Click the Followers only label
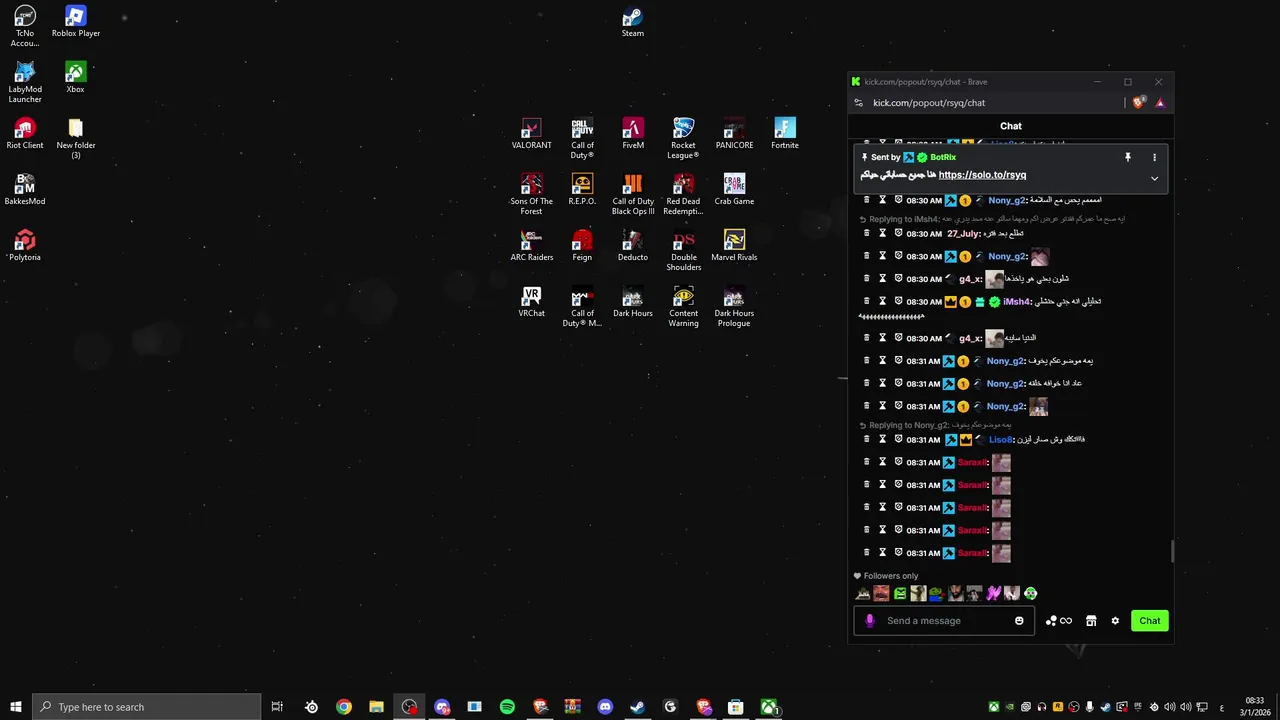The width and height of the screenshot is (1280, 720). tap(891, 576)
